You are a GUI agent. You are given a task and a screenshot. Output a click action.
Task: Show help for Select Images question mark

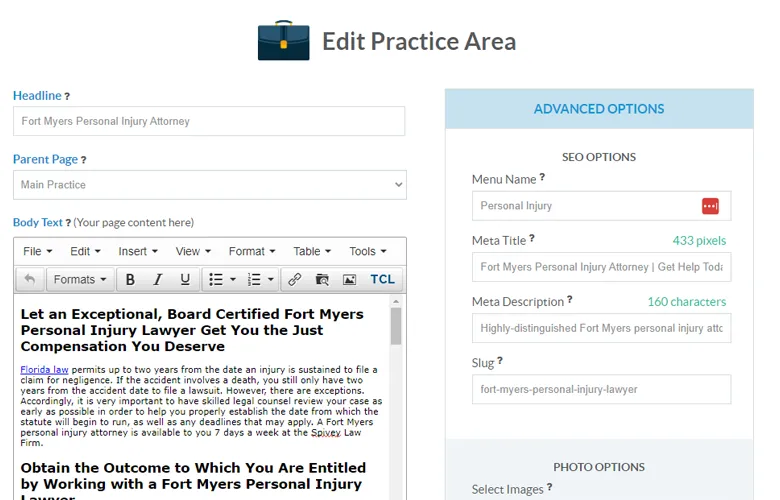(549, 487)
